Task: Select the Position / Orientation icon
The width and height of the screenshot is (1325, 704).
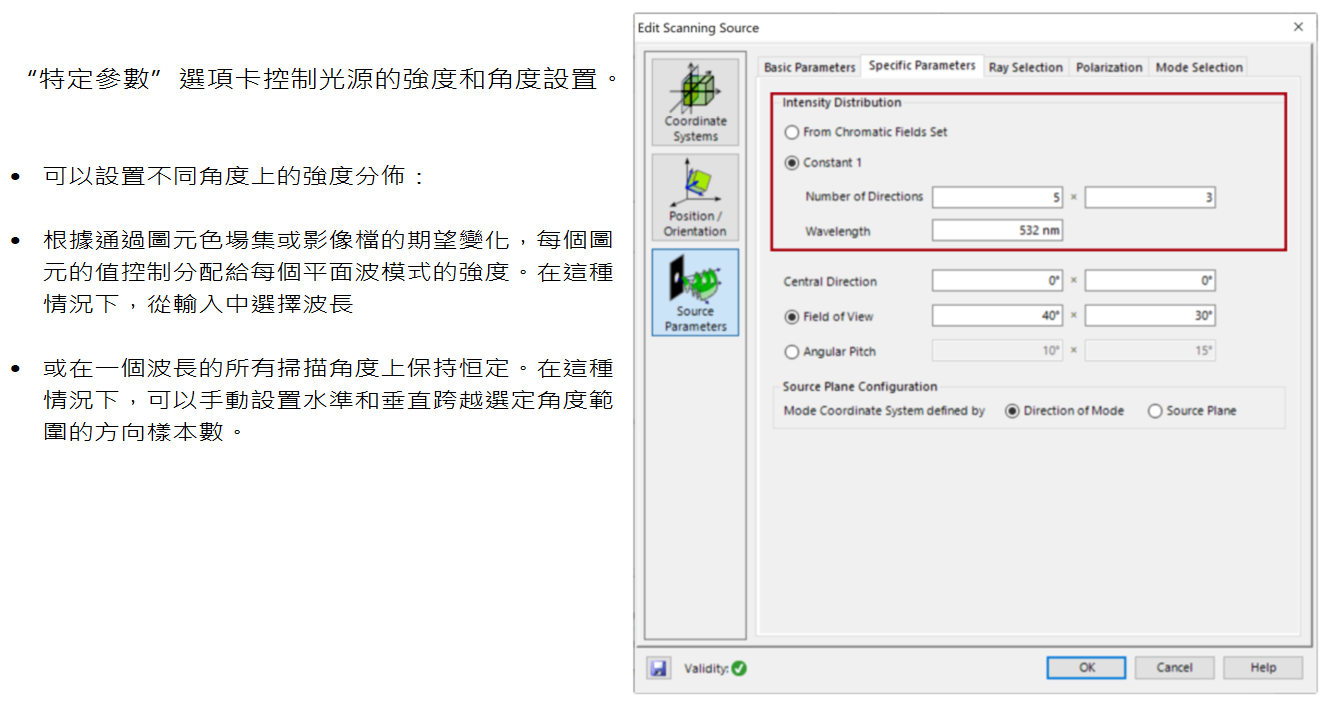Action: click(695, 197)
